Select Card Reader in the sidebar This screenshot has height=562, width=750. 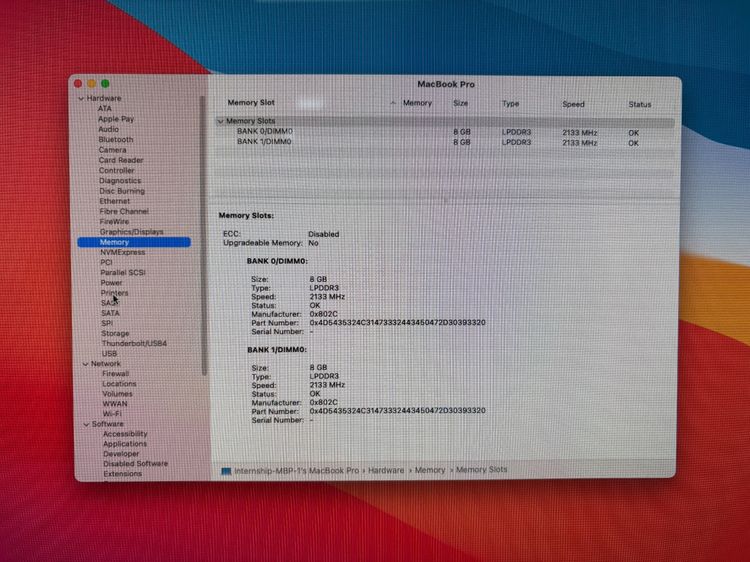point(121,160)
